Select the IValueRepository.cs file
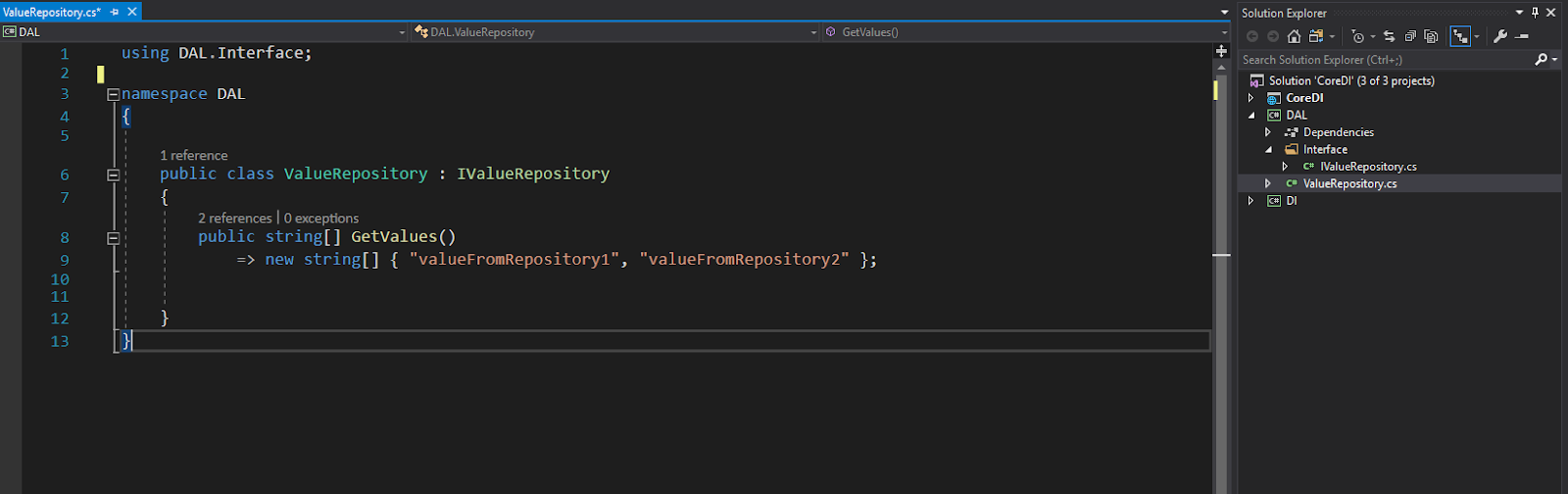This screenshot has height=494, width=1568. tap(1368, 167)
